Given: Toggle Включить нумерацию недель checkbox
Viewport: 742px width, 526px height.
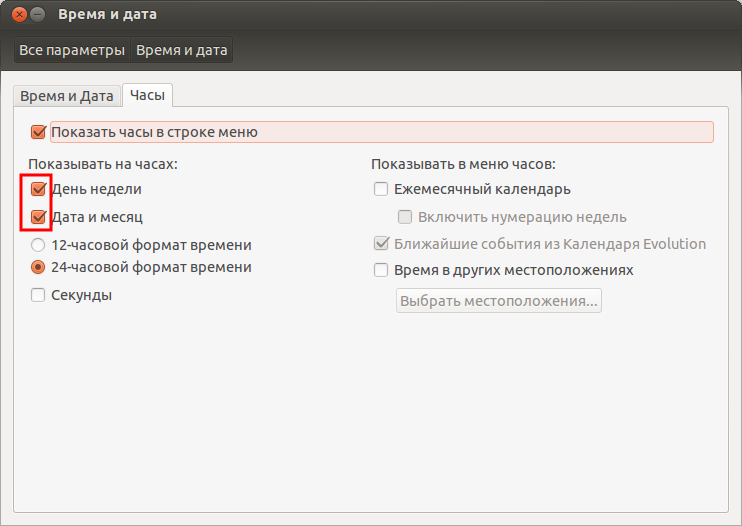Looking at the screenshot, I should click(405, 217).
